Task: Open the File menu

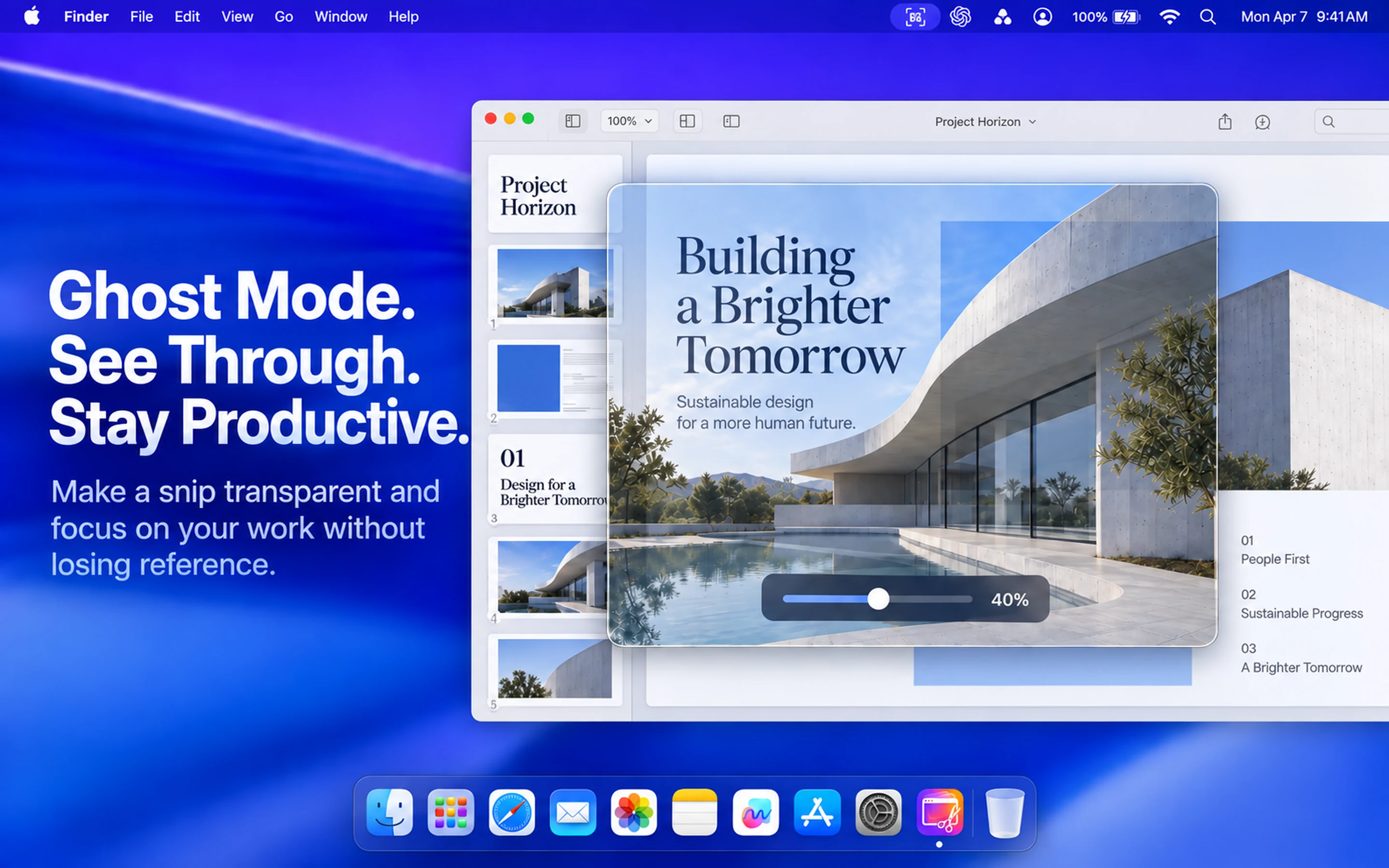Action: [141, 17]
